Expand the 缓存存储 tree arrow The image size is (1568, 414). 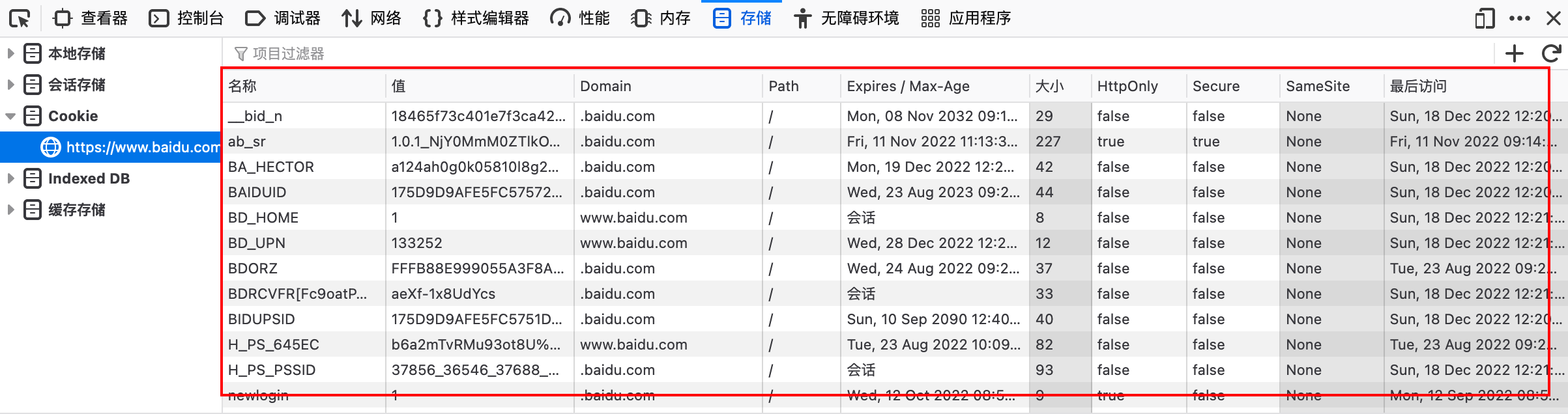click(10, 210)
